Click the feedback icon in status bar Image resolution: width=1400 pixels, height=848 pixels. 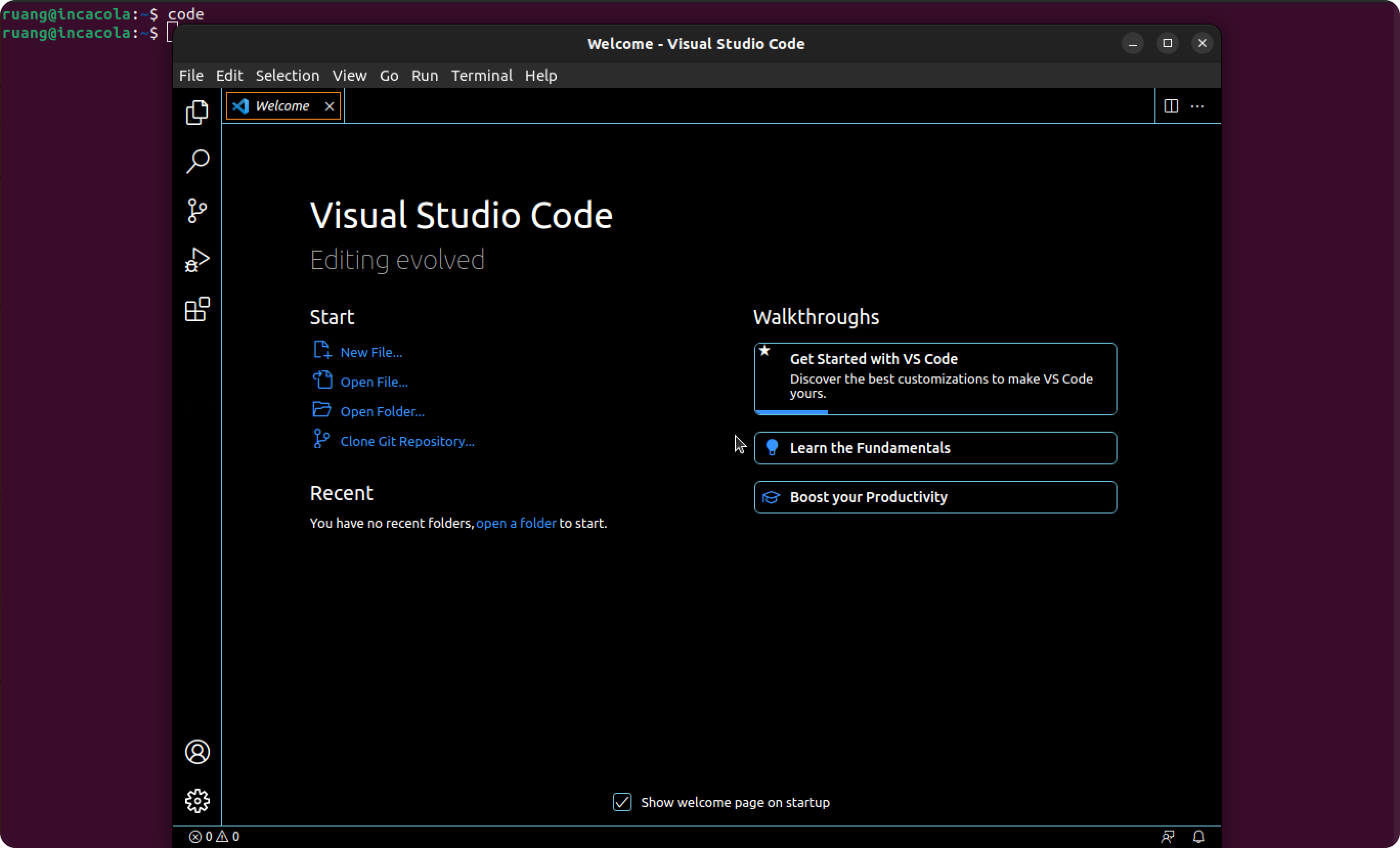coord(1168,836)
